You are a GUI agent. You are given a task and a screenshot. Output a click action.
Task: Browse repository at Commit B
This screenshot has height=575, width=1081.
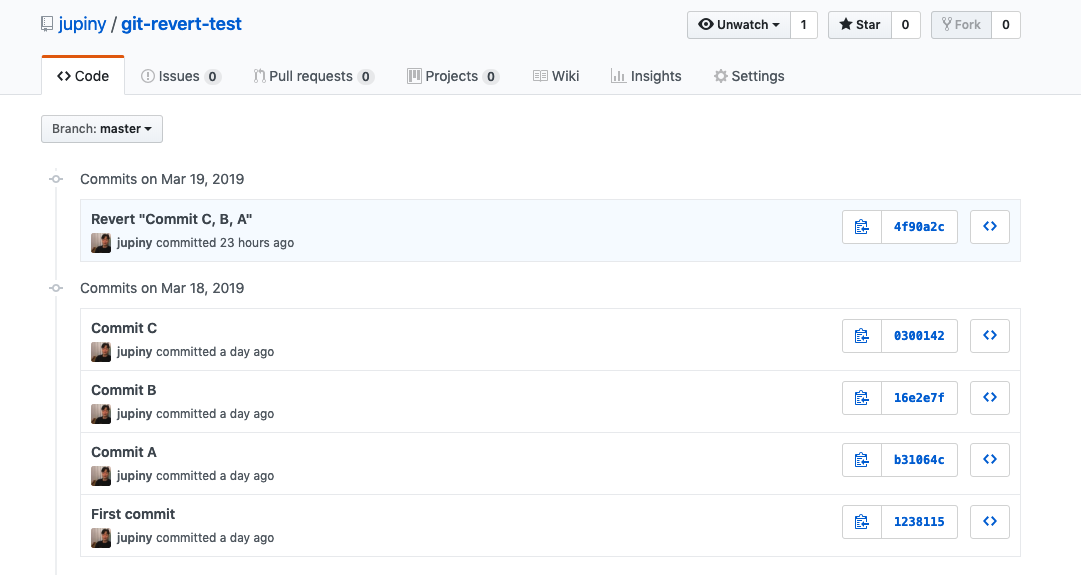click(989, 398)
